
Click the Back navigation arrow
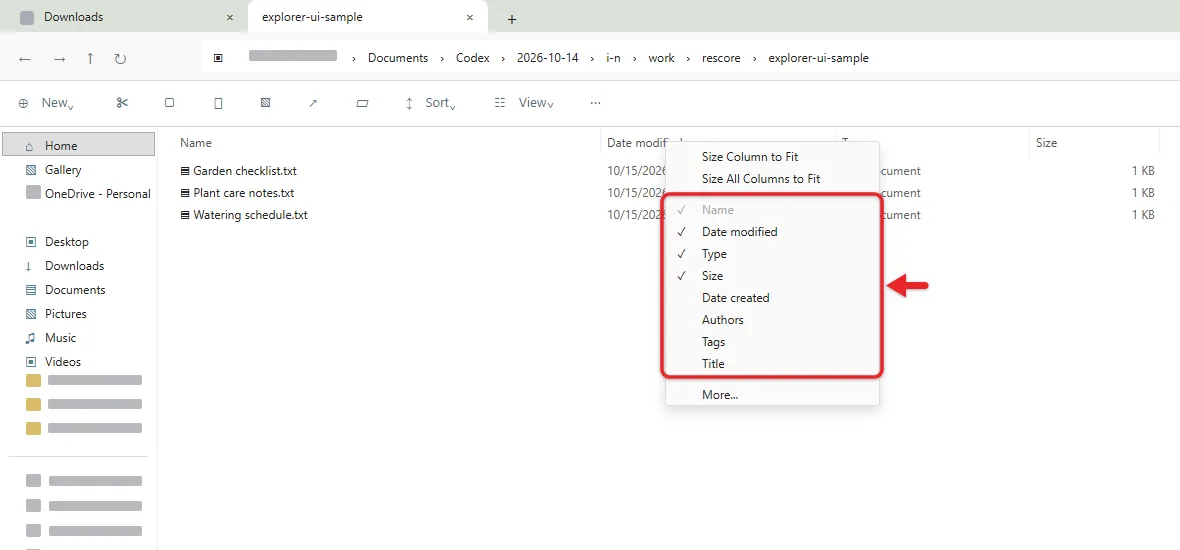(25, 59)
